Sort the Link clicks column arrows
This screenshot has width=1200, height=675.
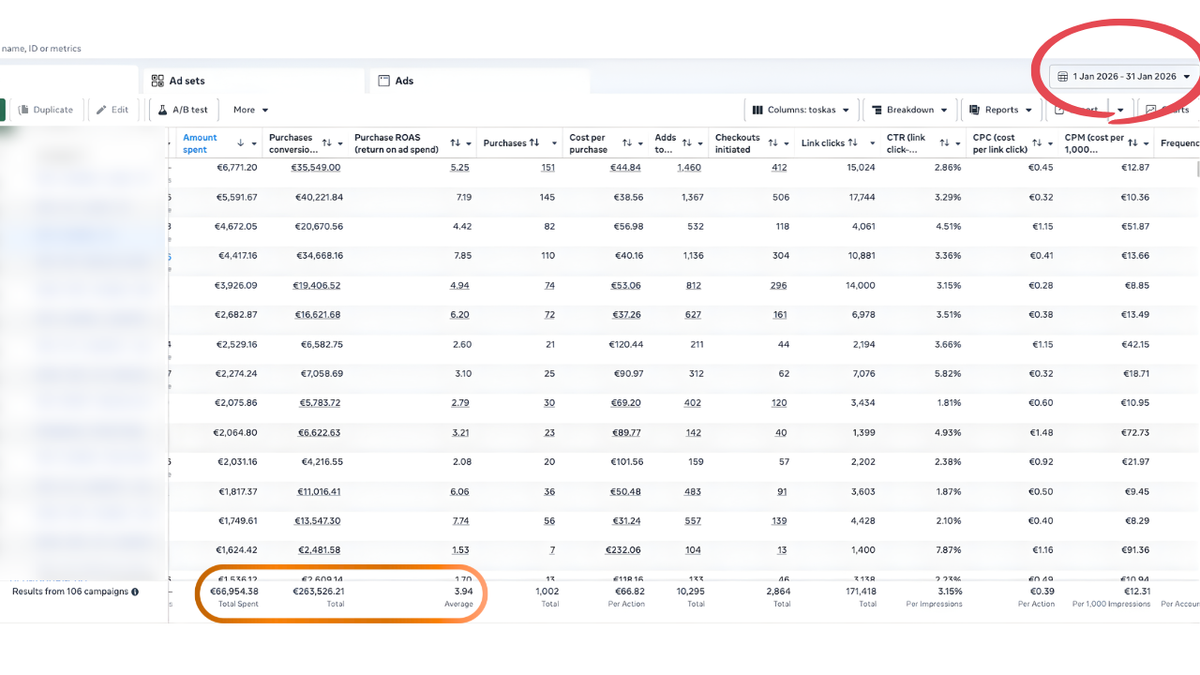pos(853,144)
